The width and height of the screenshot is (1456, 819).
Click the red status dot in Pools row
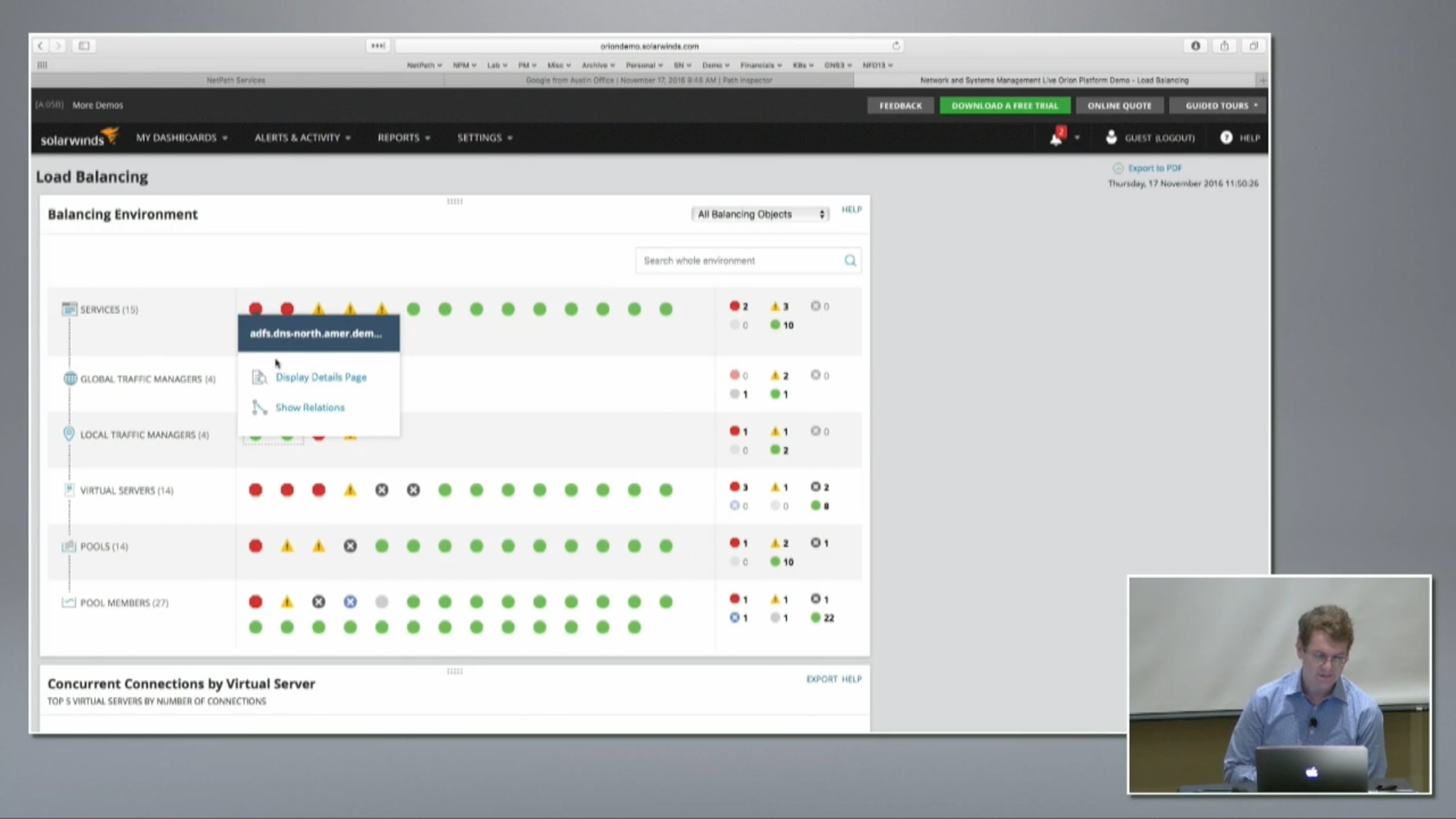pos(255,546)
